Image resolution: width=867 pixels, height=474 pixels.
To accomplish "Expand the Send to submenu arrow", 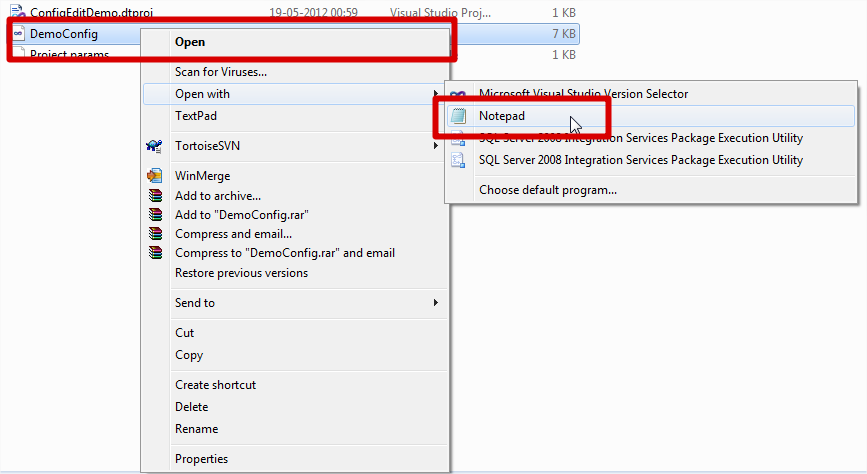I will 435,303.
